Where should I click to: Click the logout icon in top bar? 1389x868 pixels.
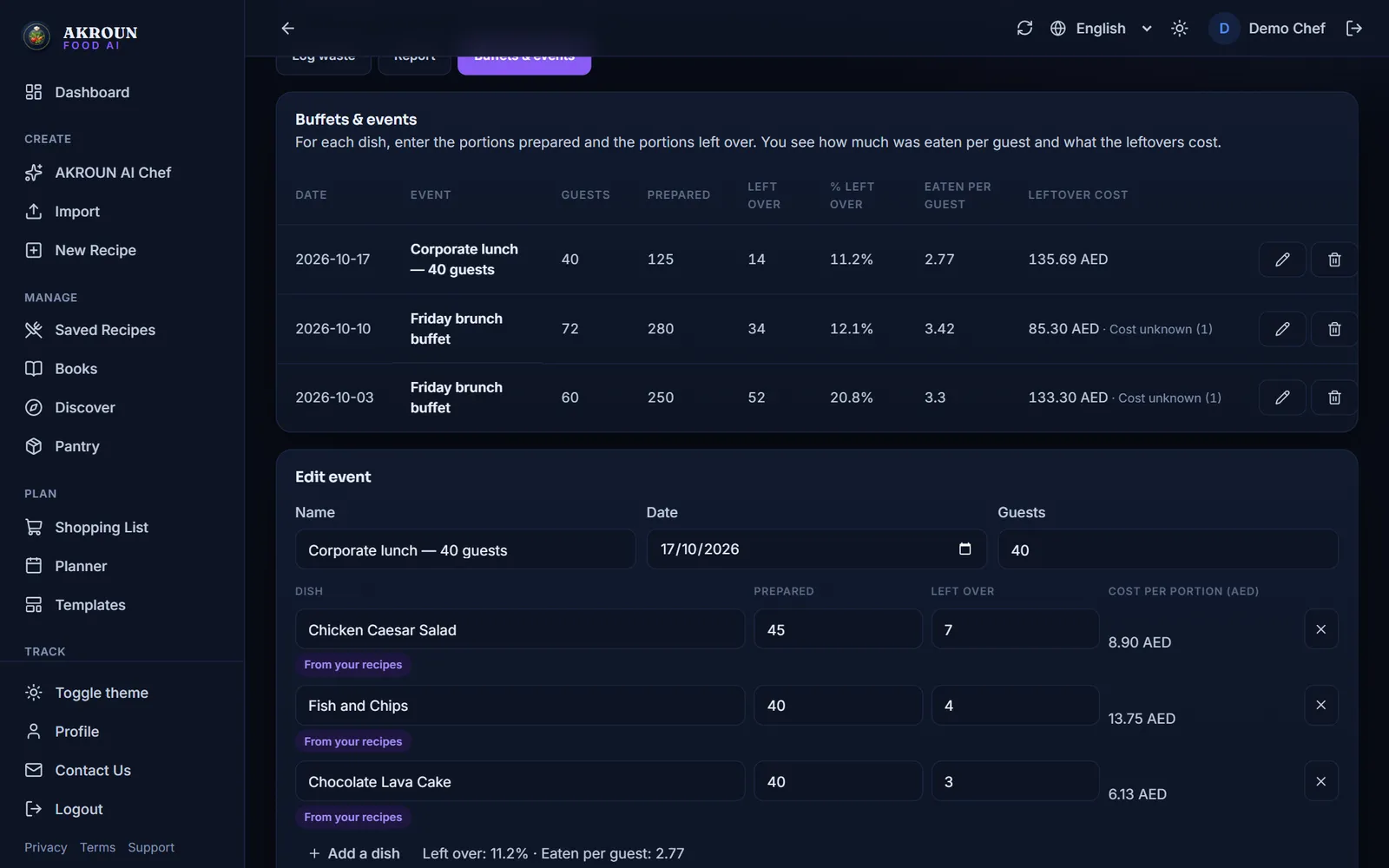pyautogui.click(x=1353, y=29)
